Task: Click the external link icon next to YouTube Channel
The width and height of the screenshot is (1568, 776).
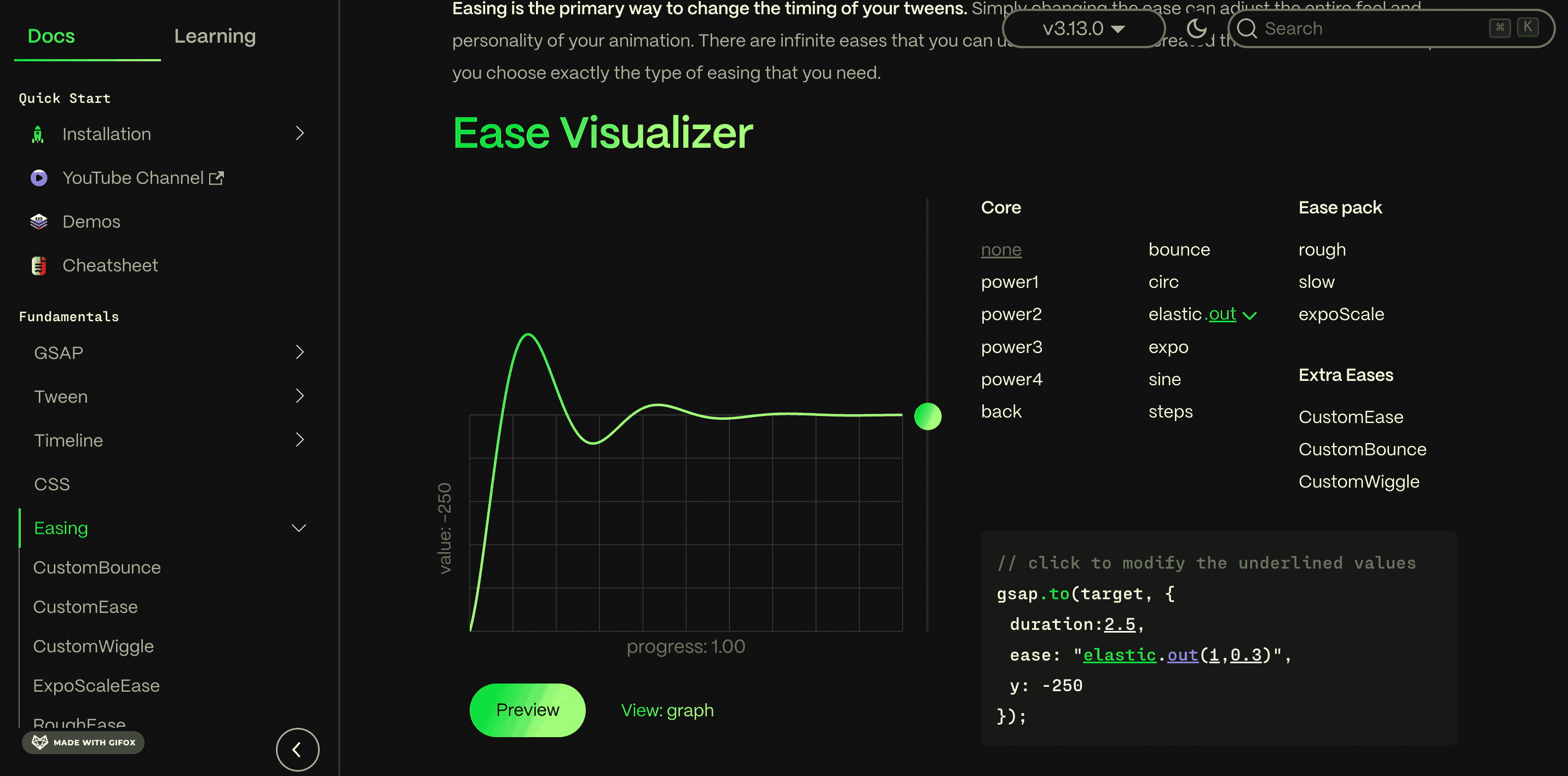Action: (216, 178)
